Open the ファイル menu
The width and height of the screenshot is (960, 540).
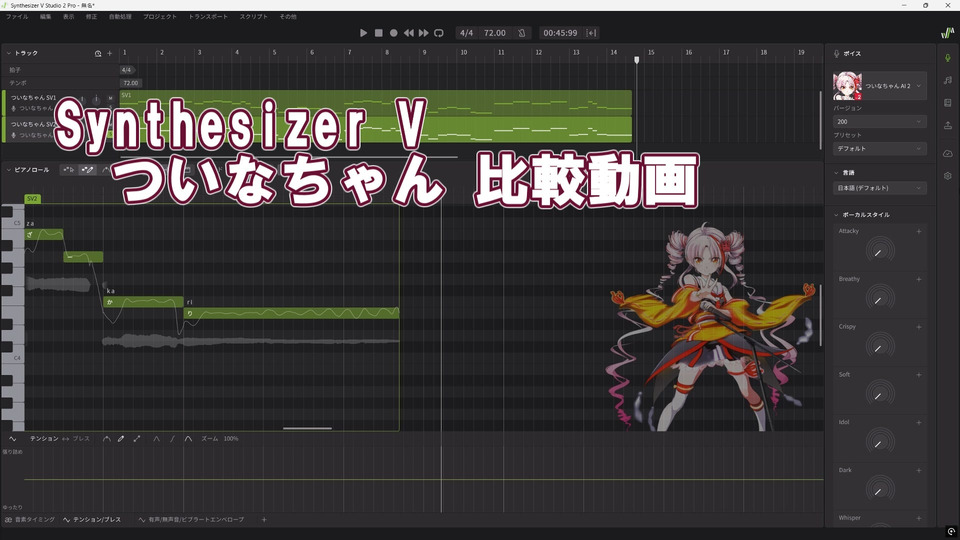click(17, 17)
